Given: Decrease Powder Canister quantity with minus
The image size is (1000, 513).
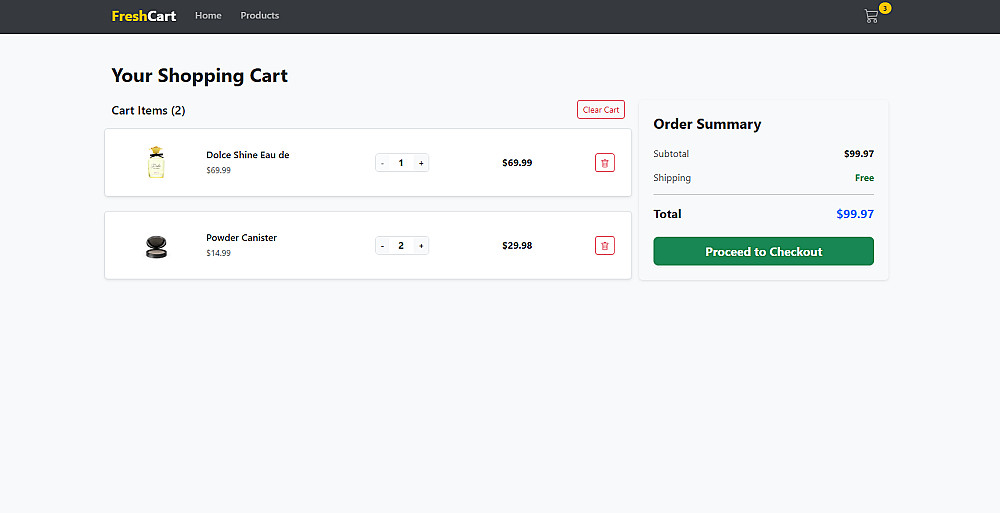Looking at the screenshot, I should 383,246.
